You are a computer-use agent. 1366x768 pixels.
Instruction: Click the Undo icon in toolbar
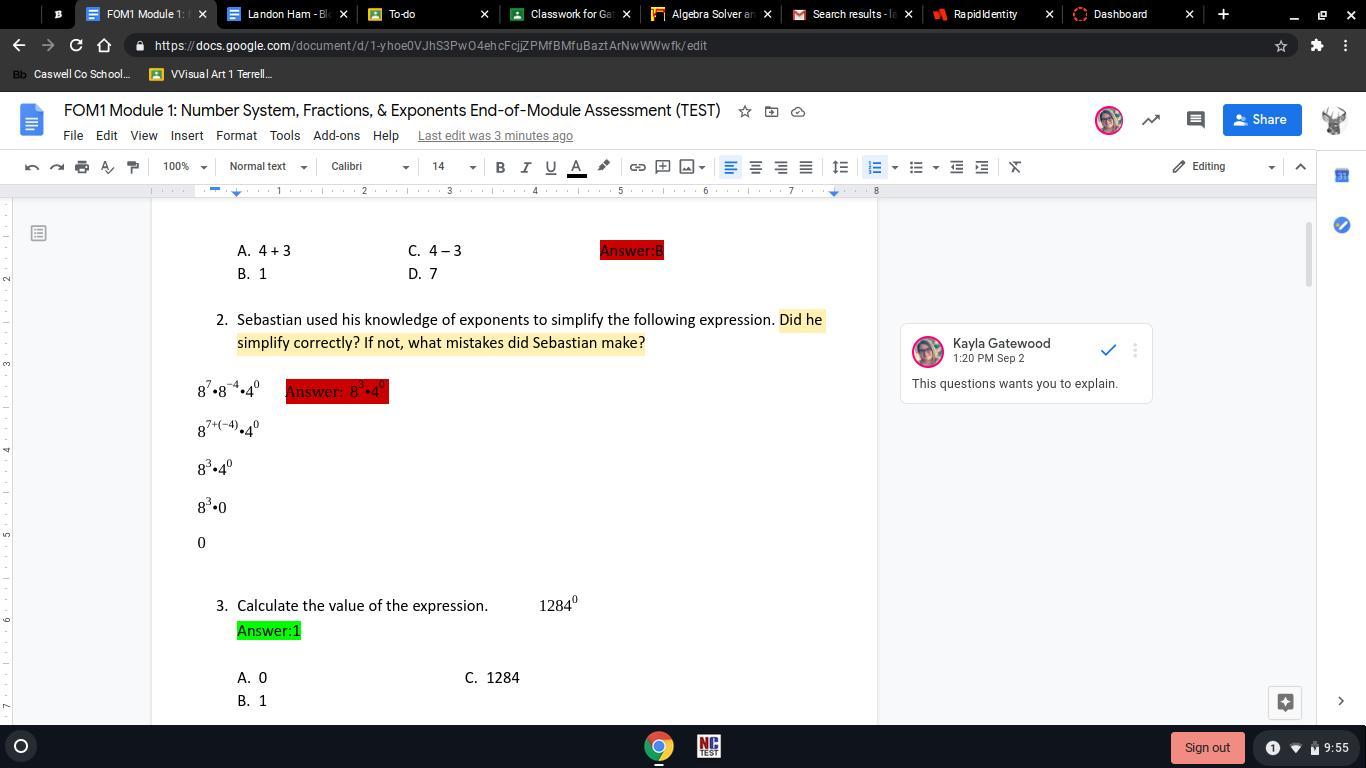click(x=32, y=167)
